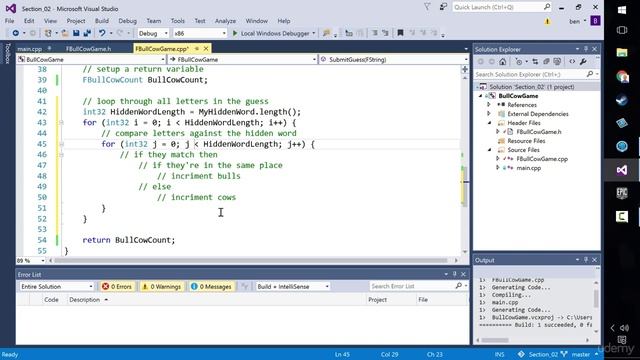
Task: Click the feedback icon beside Quick Launch
Action: click(x=443, y=7)
